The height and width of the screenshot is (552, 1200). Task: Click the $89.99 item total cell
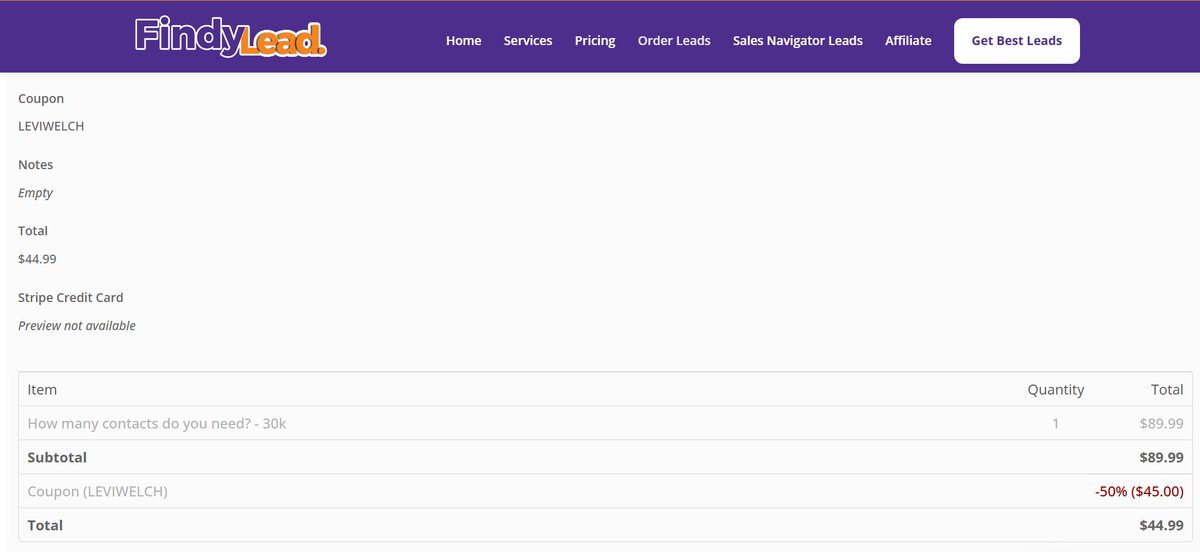point(1162,424)
